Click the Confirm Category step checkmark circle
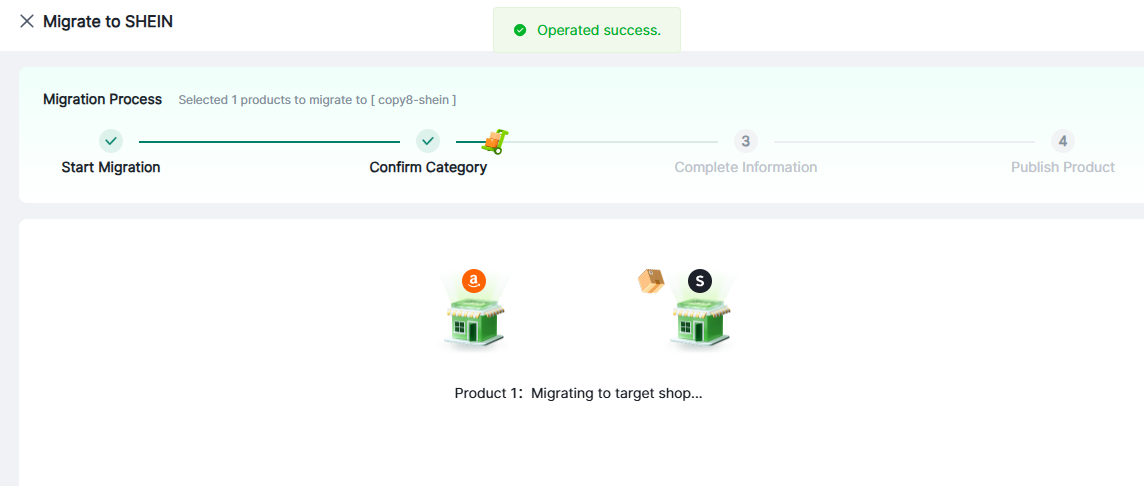This screenshot has width=1144, height=486. pos(428,141)
